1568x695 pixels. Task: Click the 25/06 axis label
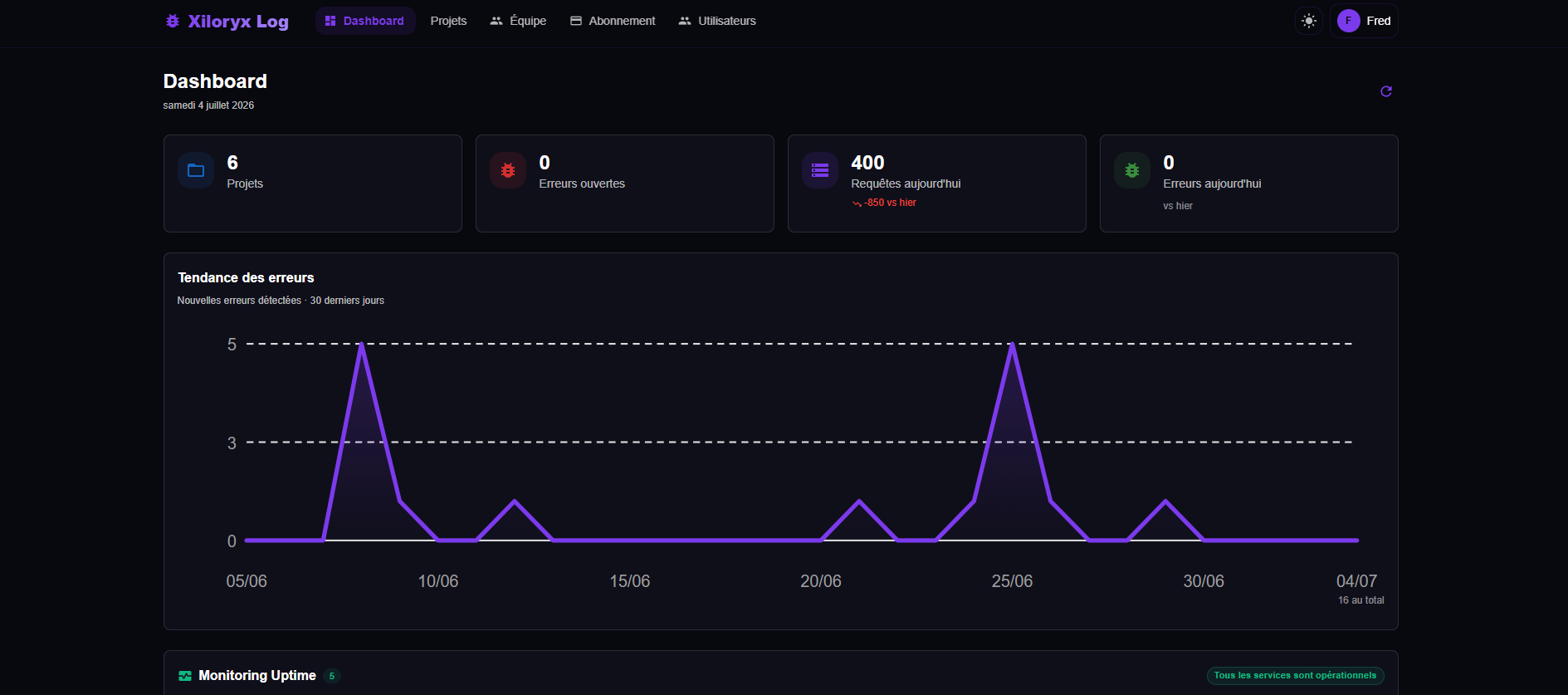[1013, 581]
